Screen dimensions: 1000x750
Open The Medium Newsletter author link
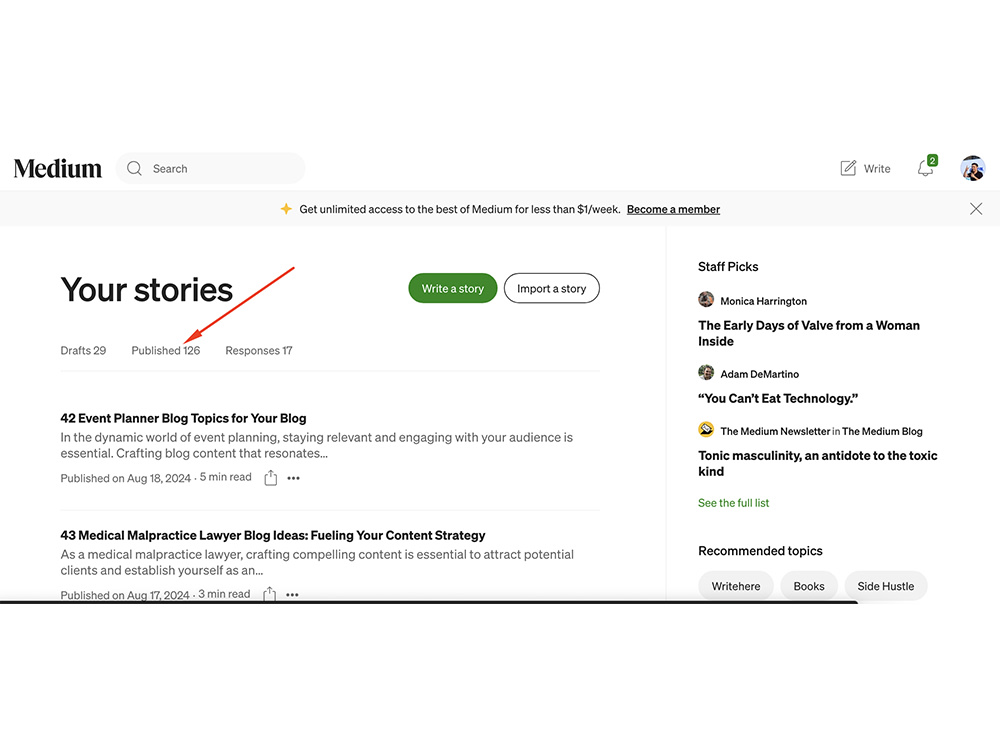pyautogui.click(x=775, y=431)
